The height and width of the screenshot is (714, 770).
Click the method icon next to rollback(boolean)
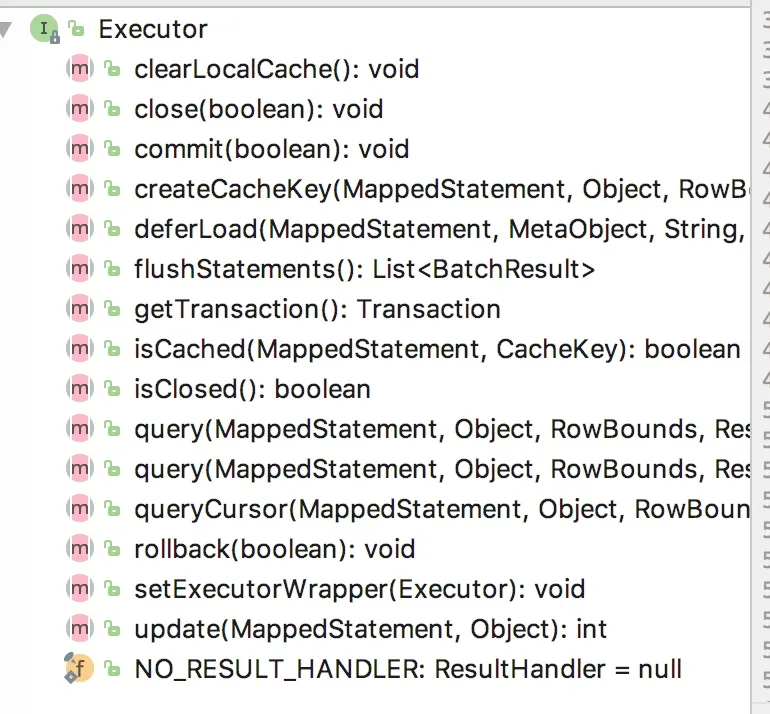[x=79, y=549]
